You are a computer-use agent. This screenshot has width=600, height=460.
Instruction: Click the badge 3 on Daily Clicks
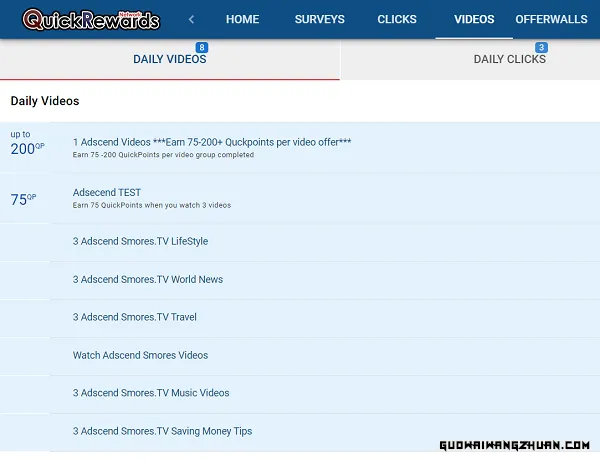[541, 47]
